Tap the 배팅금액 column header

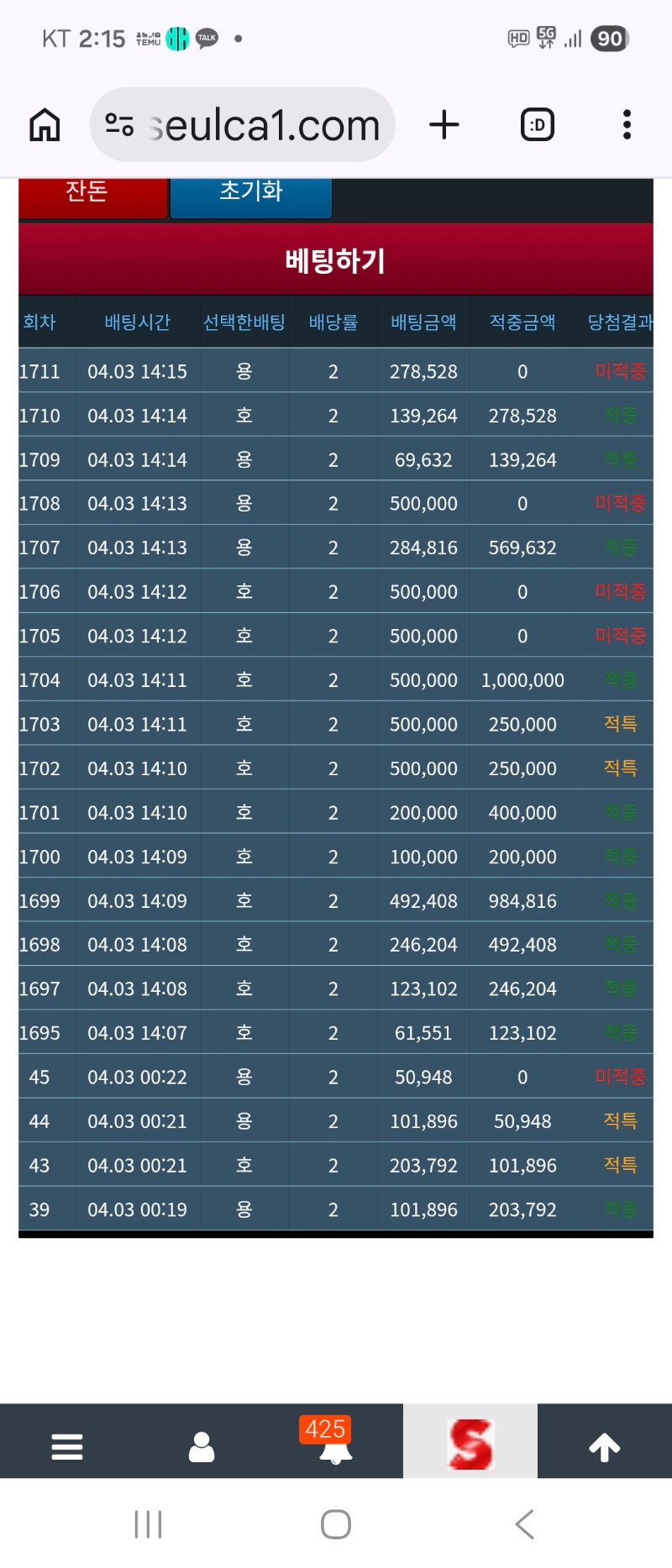[423, 322]
